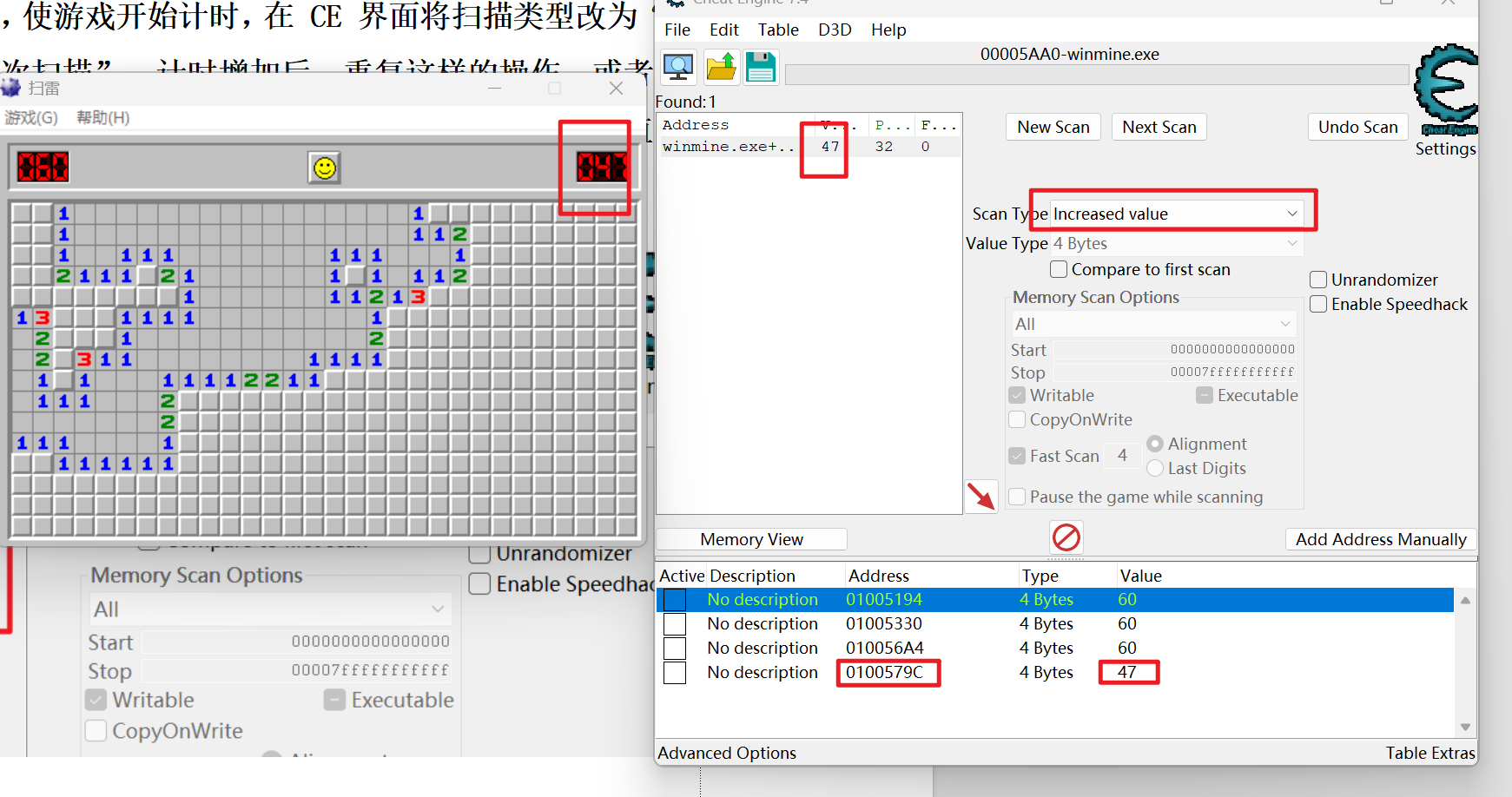Click the Minesweeper timer display
Screen dimensions: 1512x797
tap(602, 167)
